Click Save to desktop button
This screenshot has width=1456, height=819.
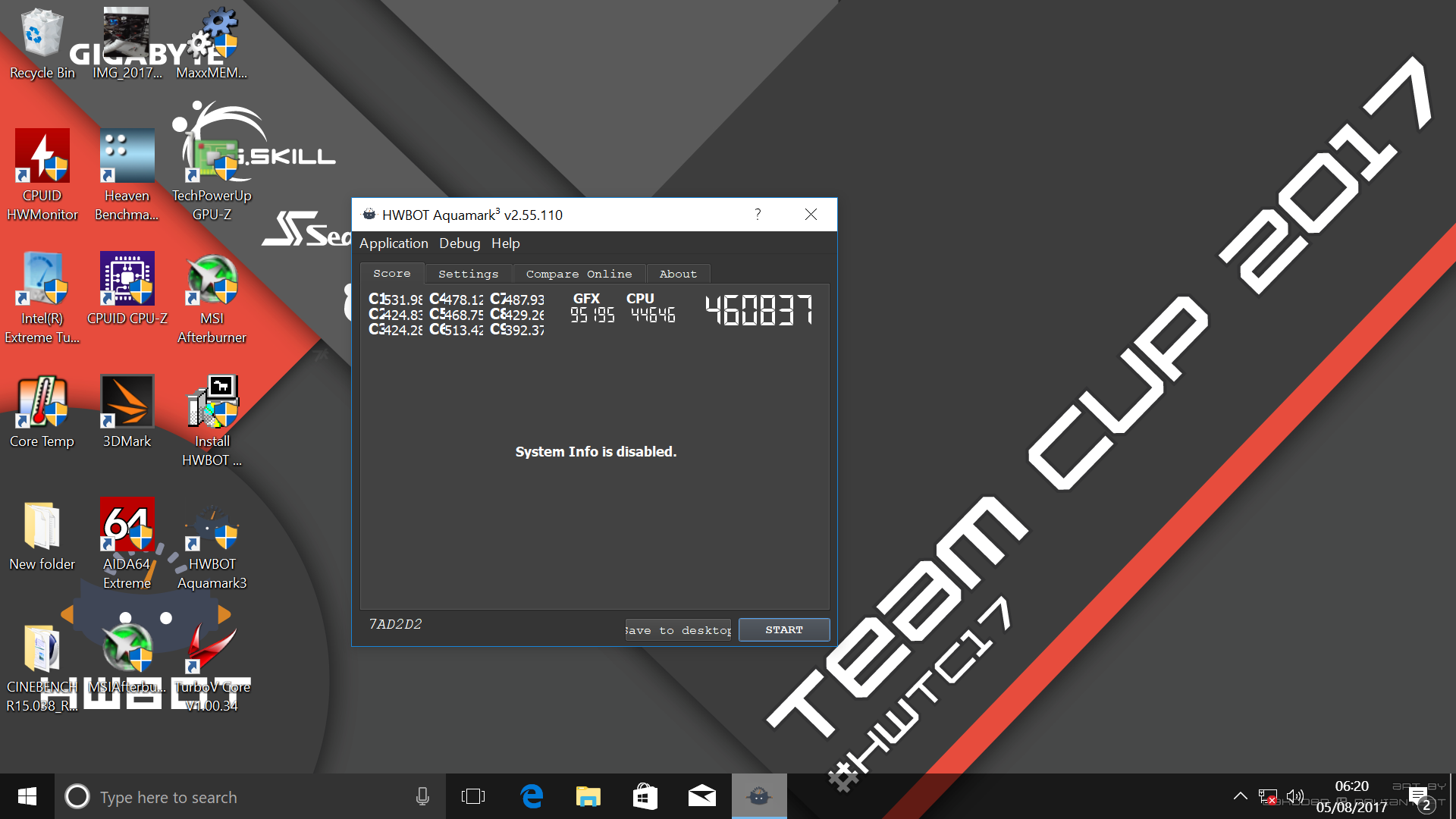point(678,629)
